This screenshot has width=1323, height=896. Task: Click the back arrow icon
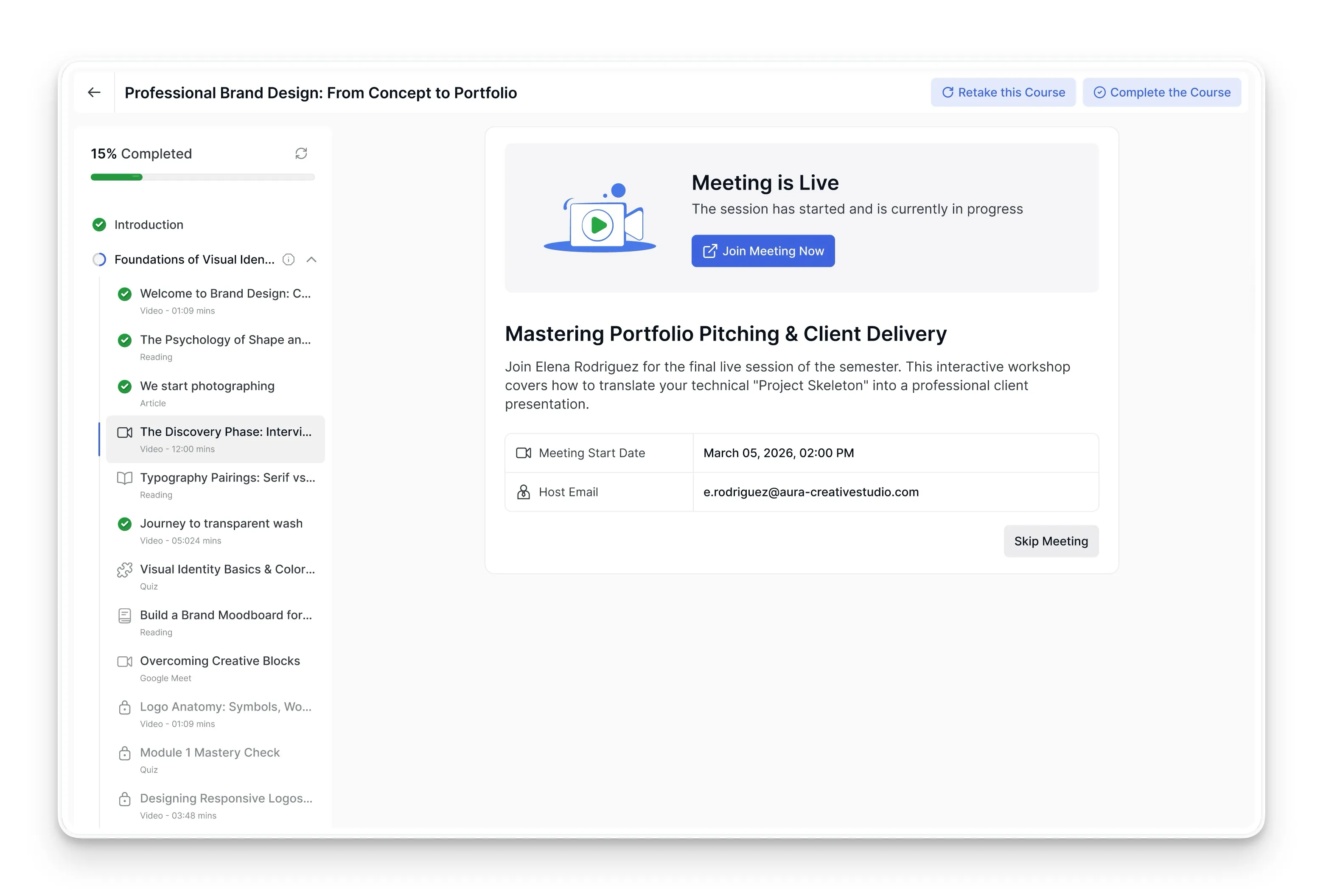point(94,92)
